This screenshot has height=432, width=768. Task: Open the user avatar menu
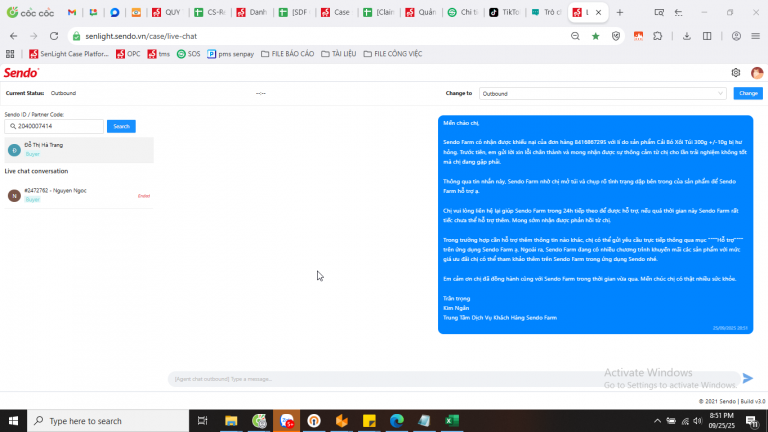pyautogui.click(x=757, y=72)
